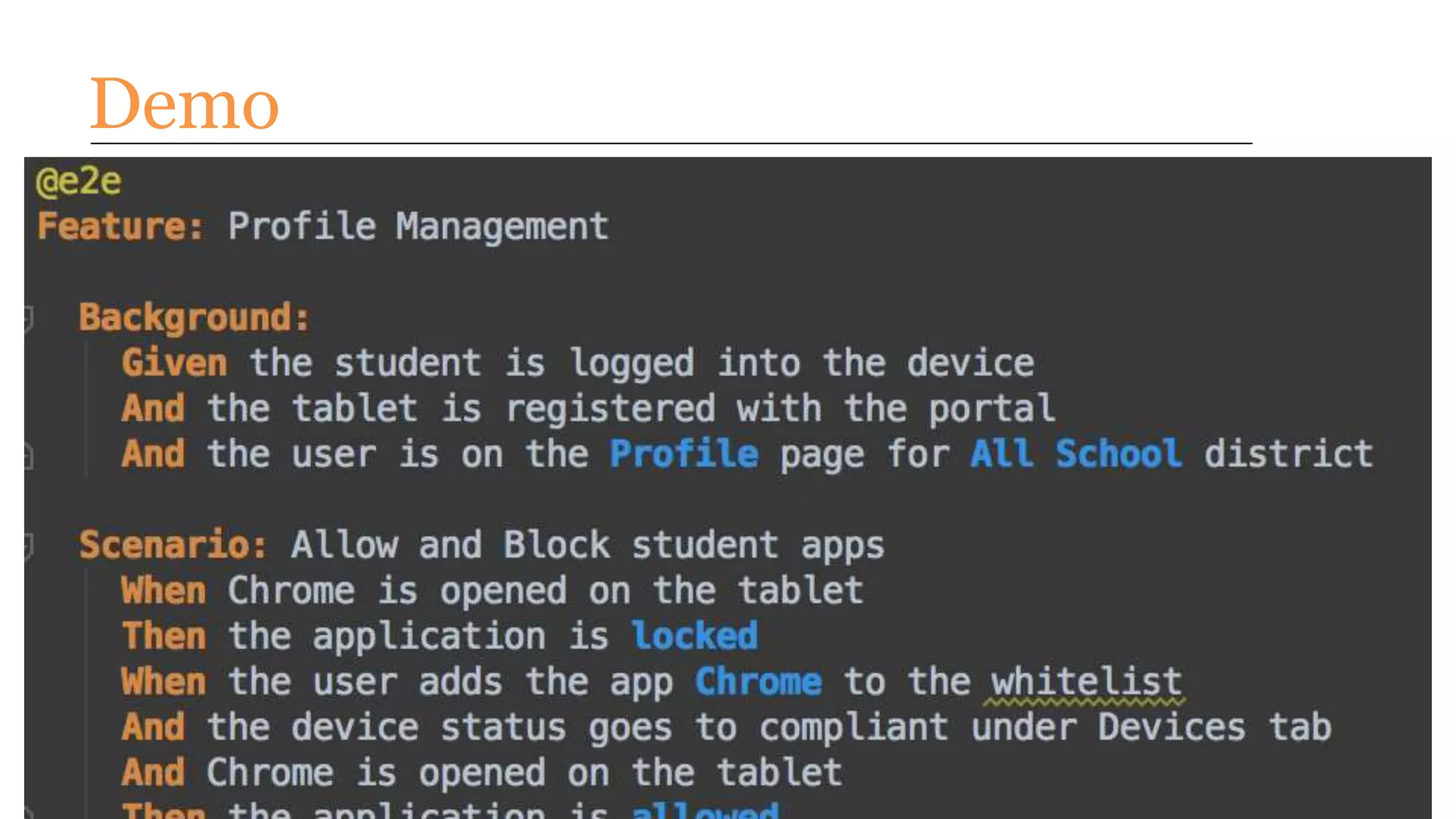Collapse the Scenario block fold marker
The width and height of the screenshot is (1456, 819).
click(x=28, y=546)
